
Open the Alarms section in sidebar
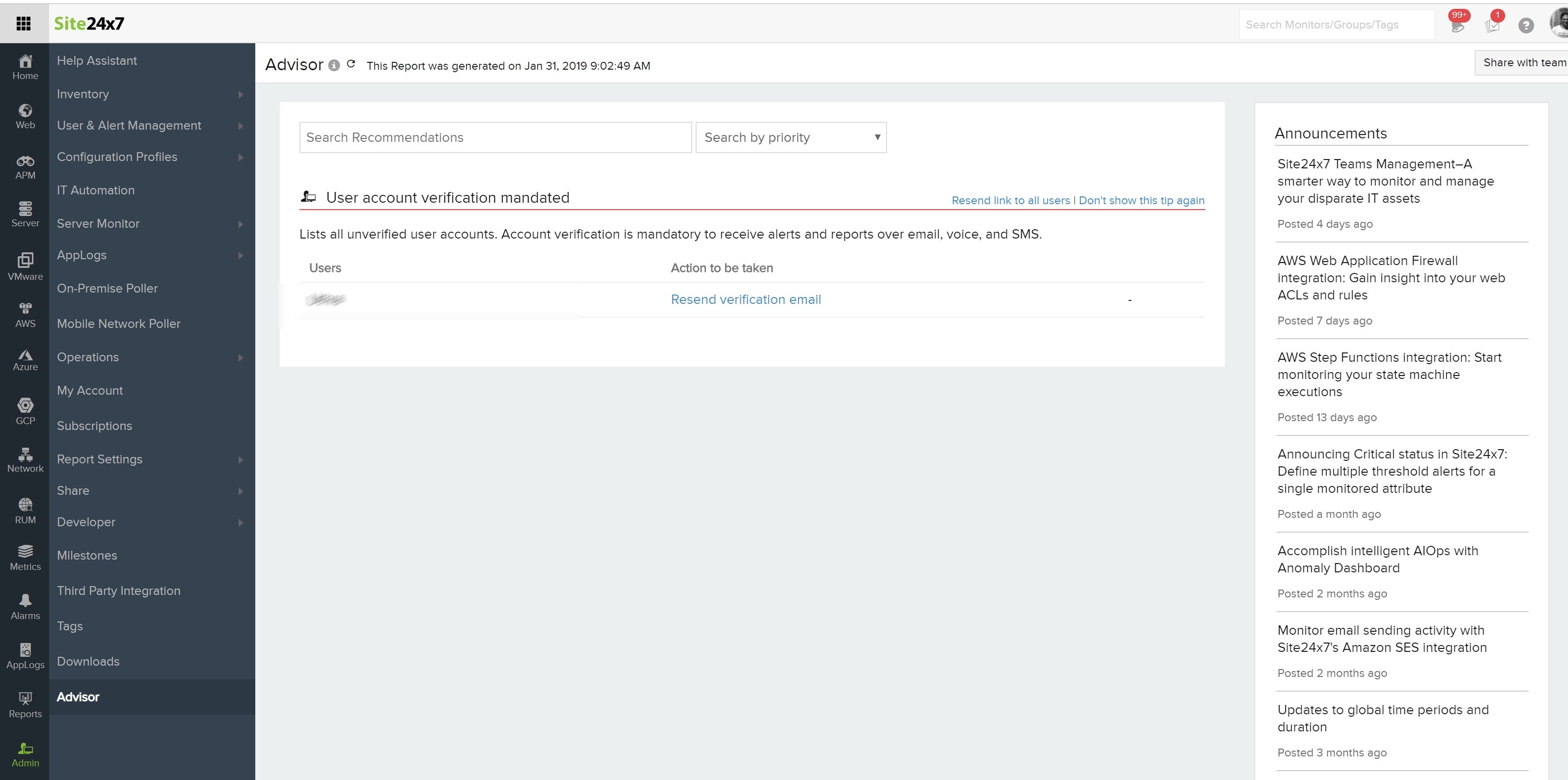point(25,607)
